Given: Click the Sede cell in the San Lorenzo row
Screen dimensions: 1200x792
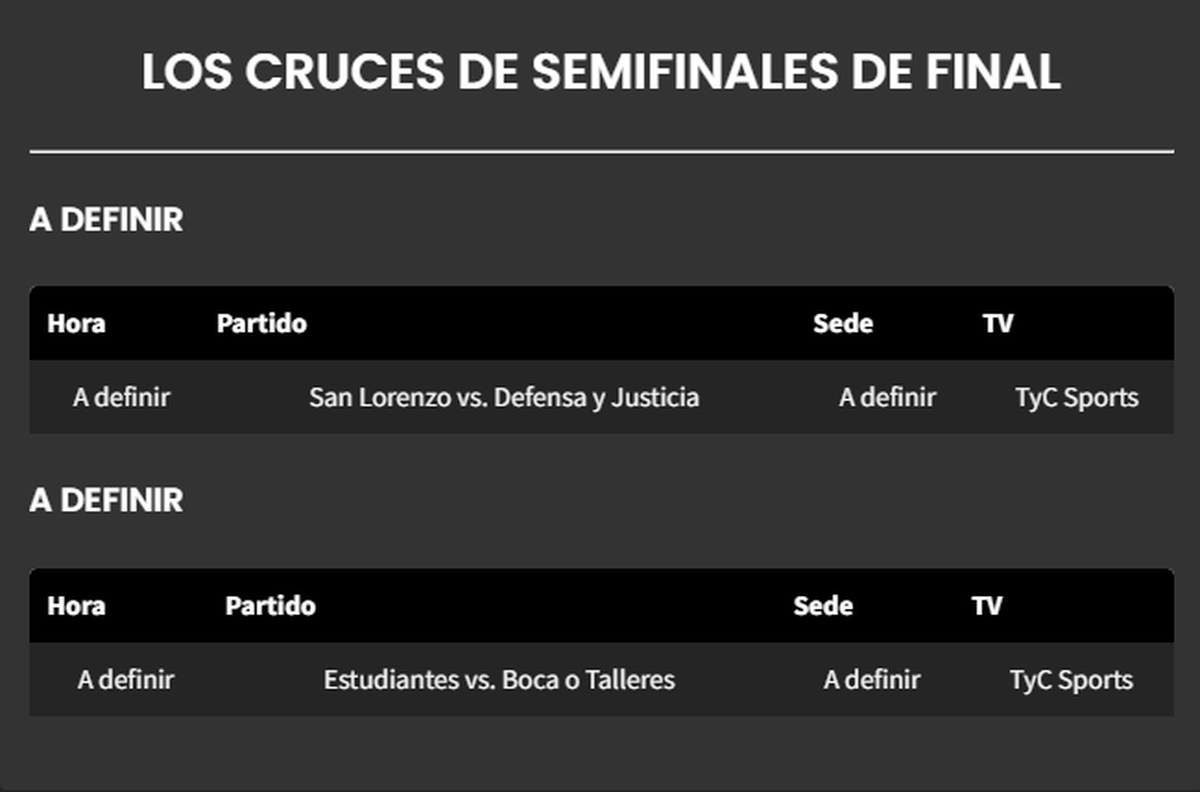Looking at the screenshot, I should 887,398.
